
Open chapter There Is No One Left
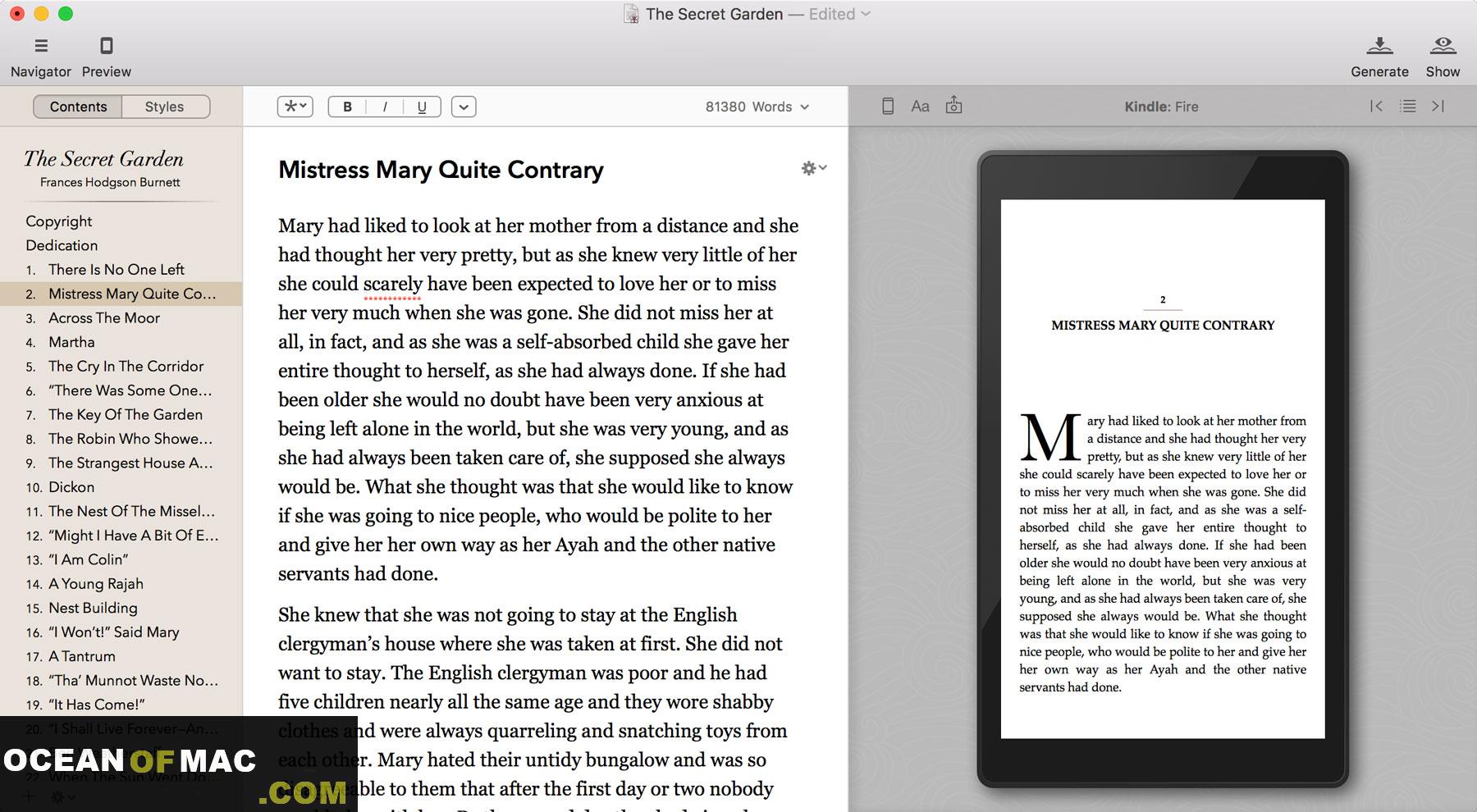121,270
